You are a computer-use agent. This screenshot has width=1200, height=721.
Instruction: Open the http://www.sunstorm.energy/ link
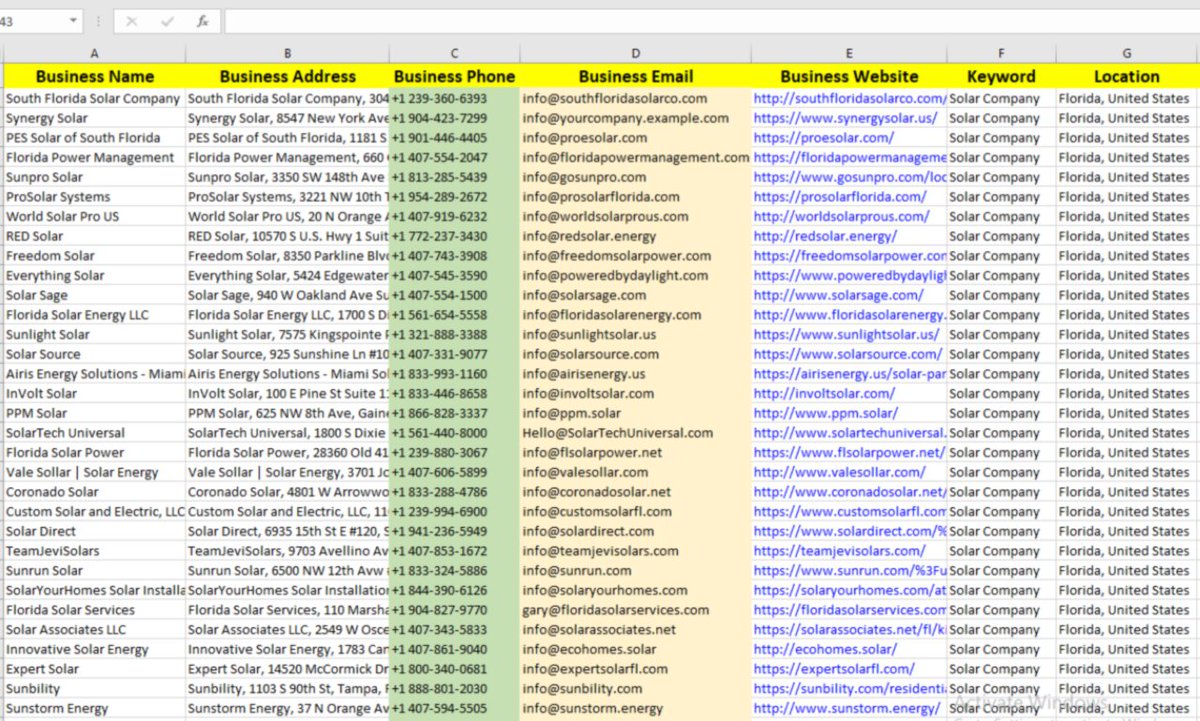[847, 708]
